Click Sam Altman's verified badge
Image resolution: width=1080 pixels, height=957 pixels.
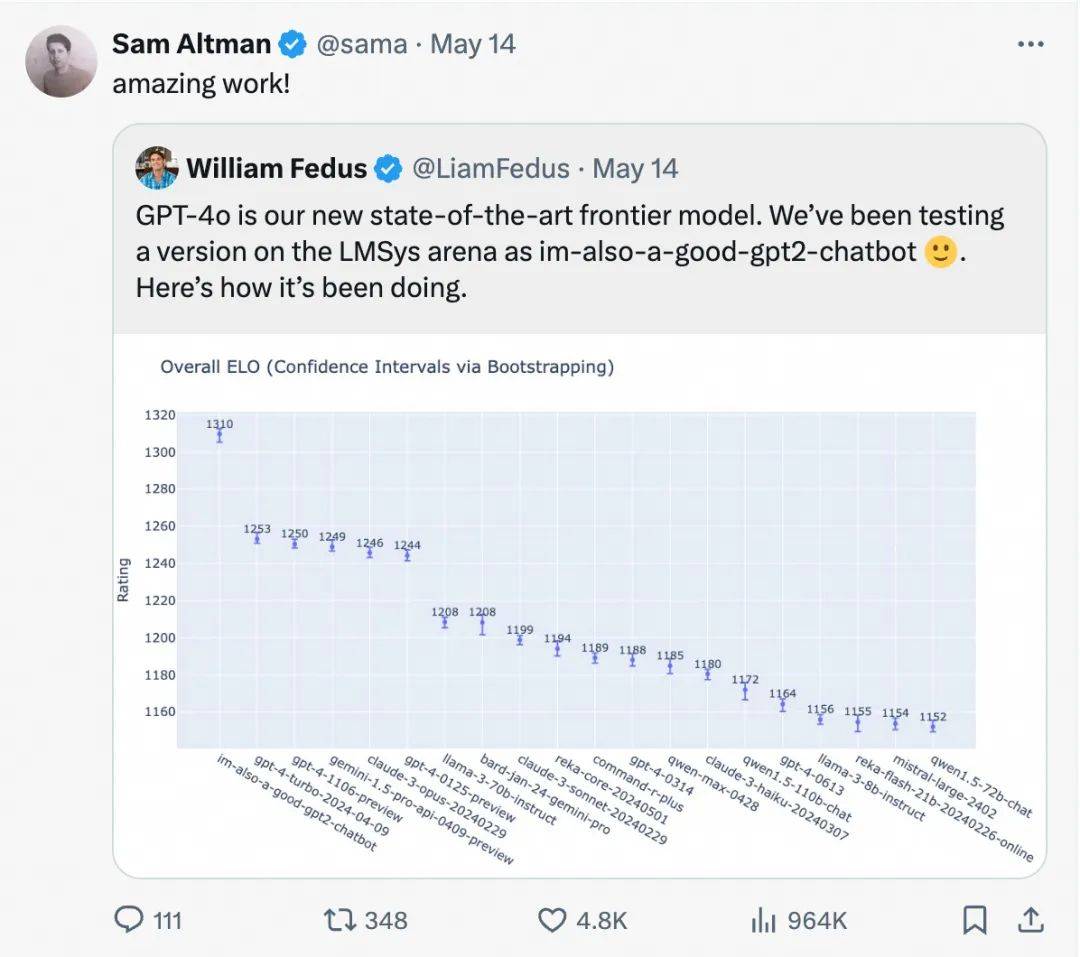(292, 44)
